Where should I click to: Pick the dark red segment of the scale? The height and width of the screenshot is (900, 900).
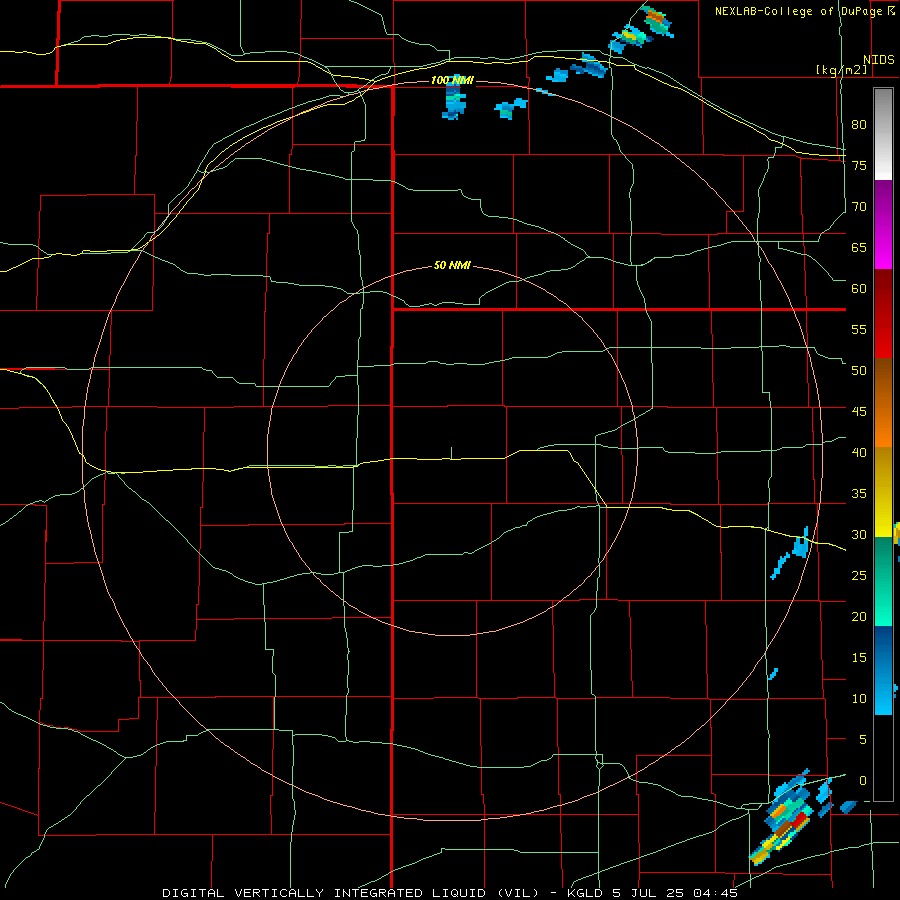coord(883,313)
